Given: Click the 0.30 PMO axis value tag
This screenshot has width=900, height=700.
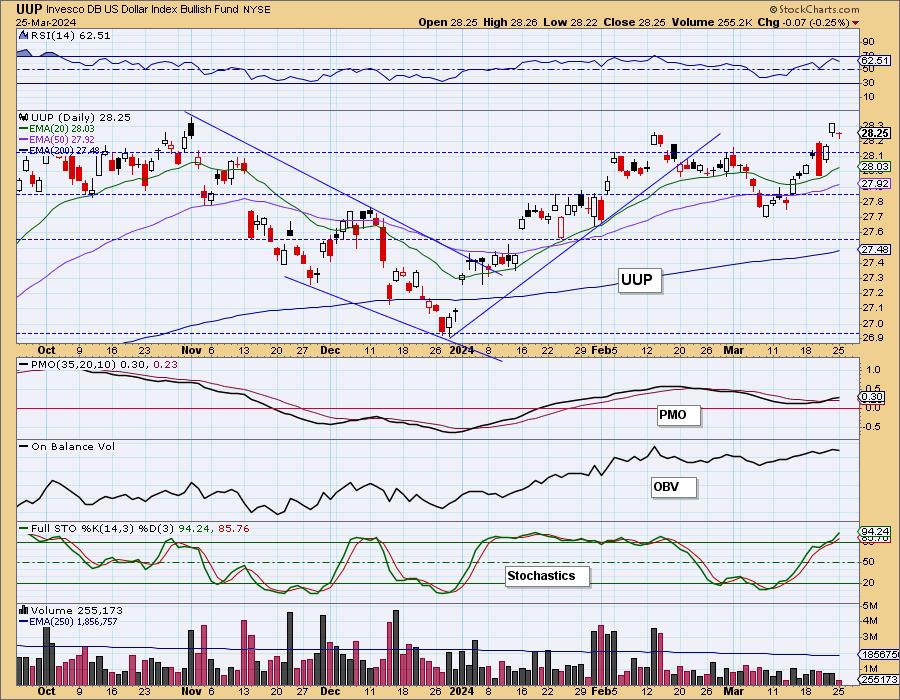Looking at the screenshot, I should [873, 396].
